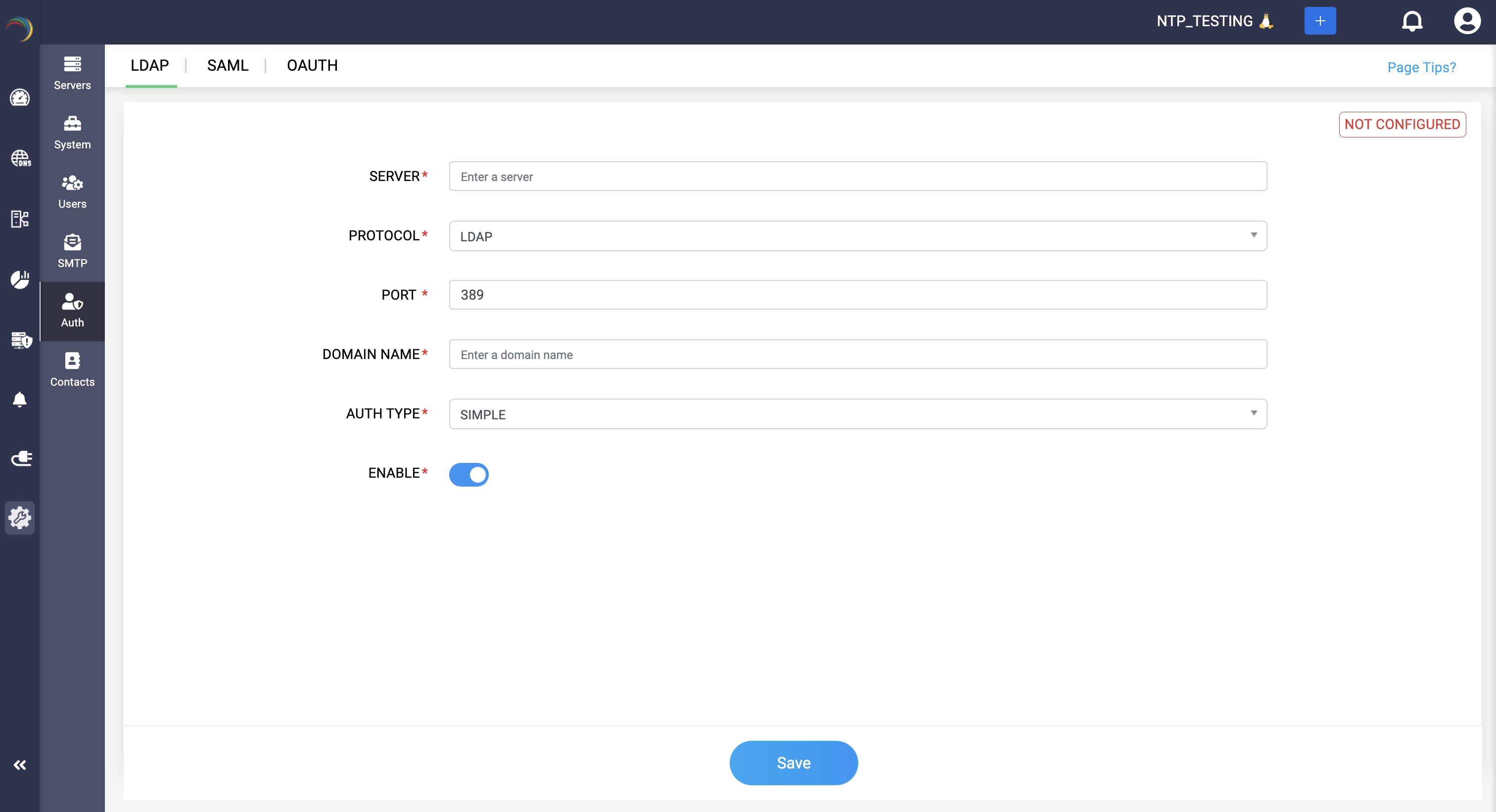Focus the DOMAIN NAME input field
The image size is (1496, 812).
[x=857, y=354]
